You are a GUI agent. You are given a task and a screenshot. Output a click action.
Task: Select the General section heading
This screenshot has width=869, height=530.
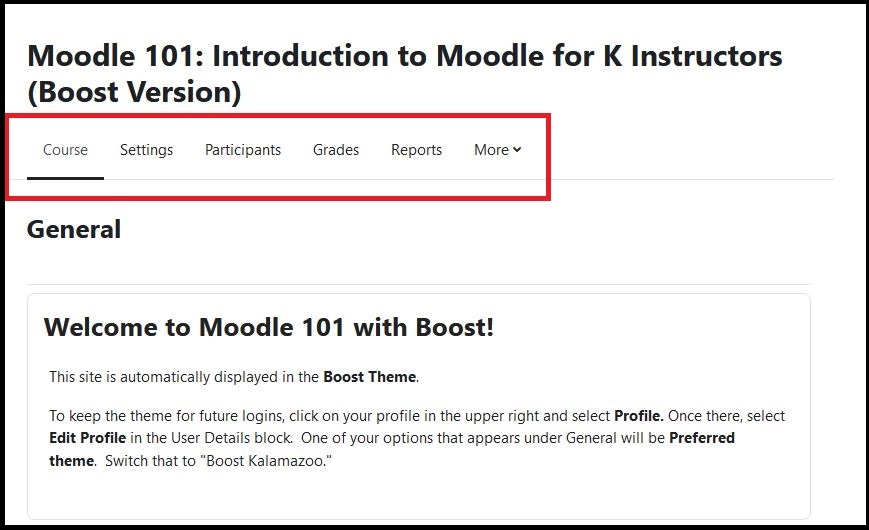pyautogui.click(x=74, y=229)
